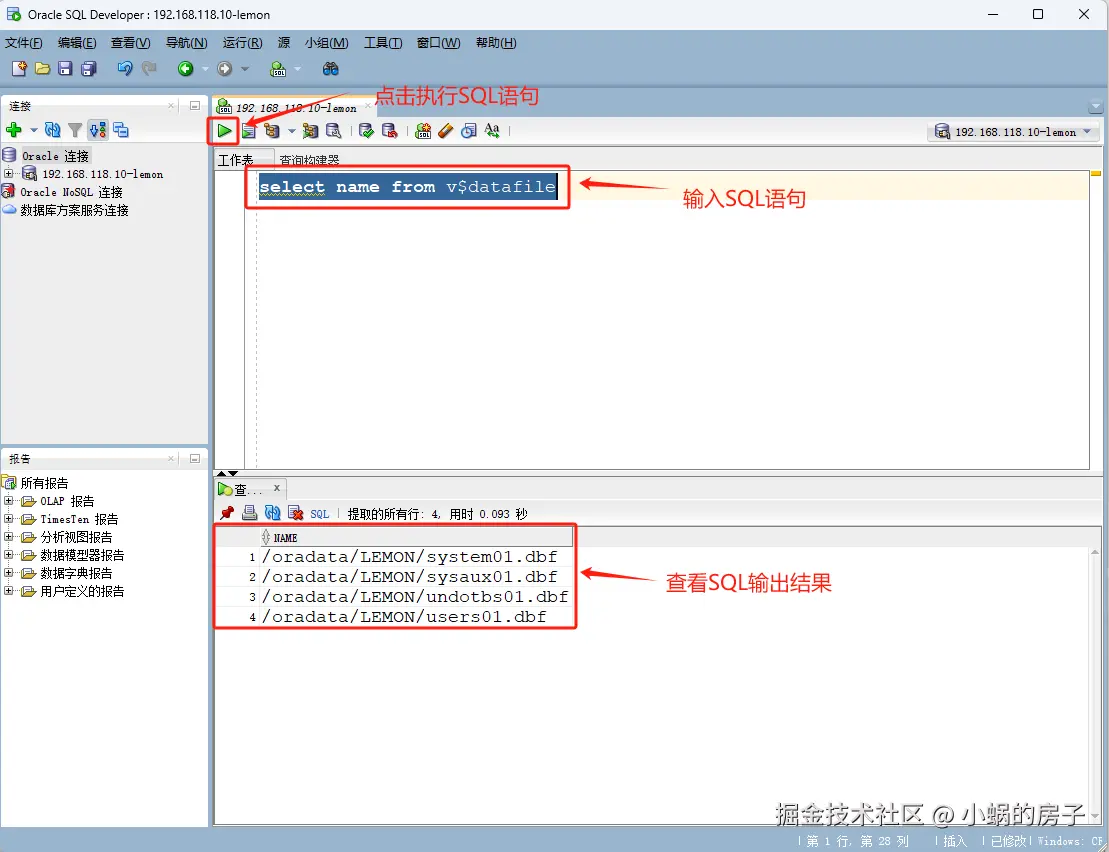Open the dropdown beside the Explain Plan icon
This screenshot has height=852, width=1109.
pos(291,131)
